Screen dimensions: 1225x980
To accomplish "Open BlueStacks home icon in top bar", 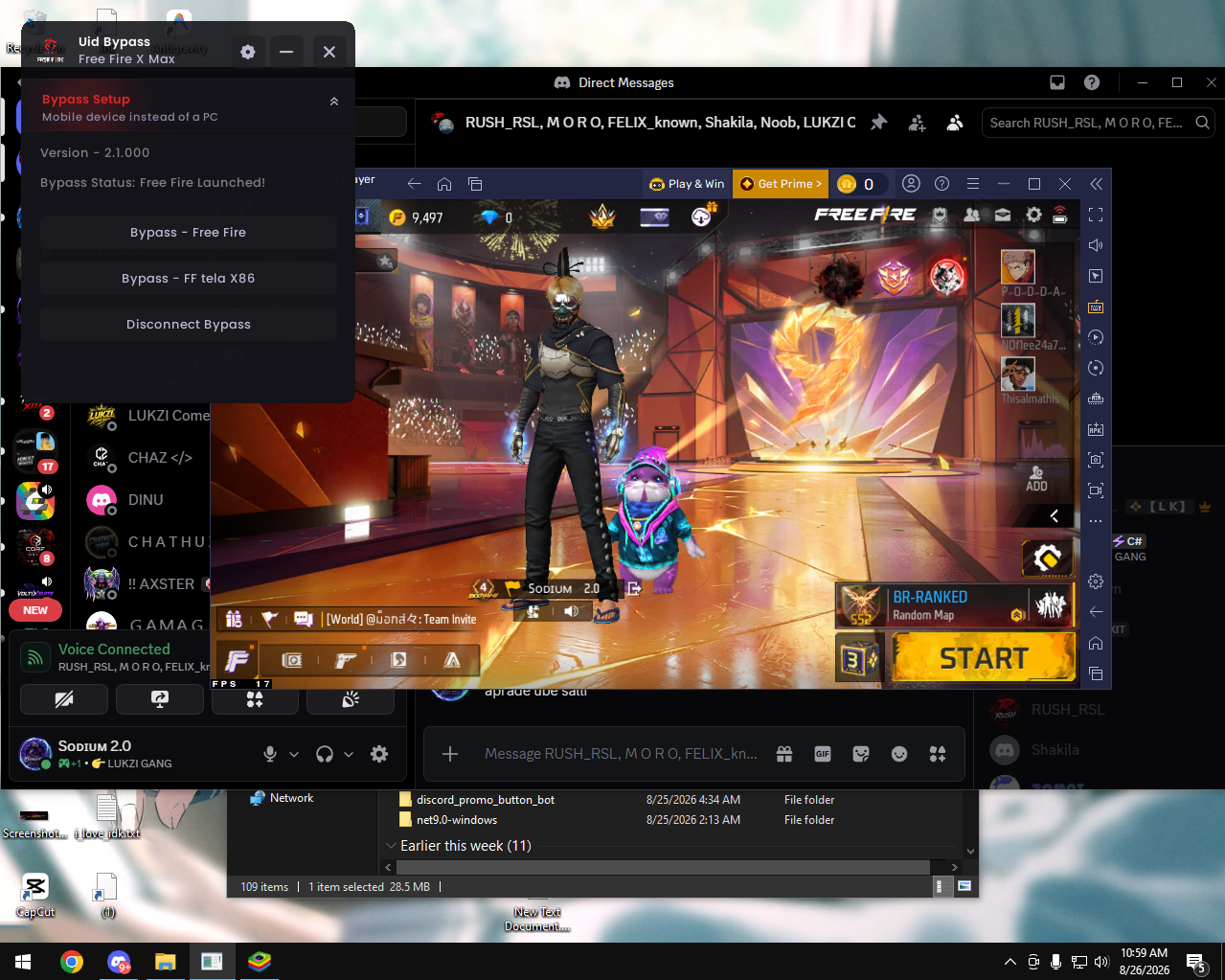I will point(444,184).
